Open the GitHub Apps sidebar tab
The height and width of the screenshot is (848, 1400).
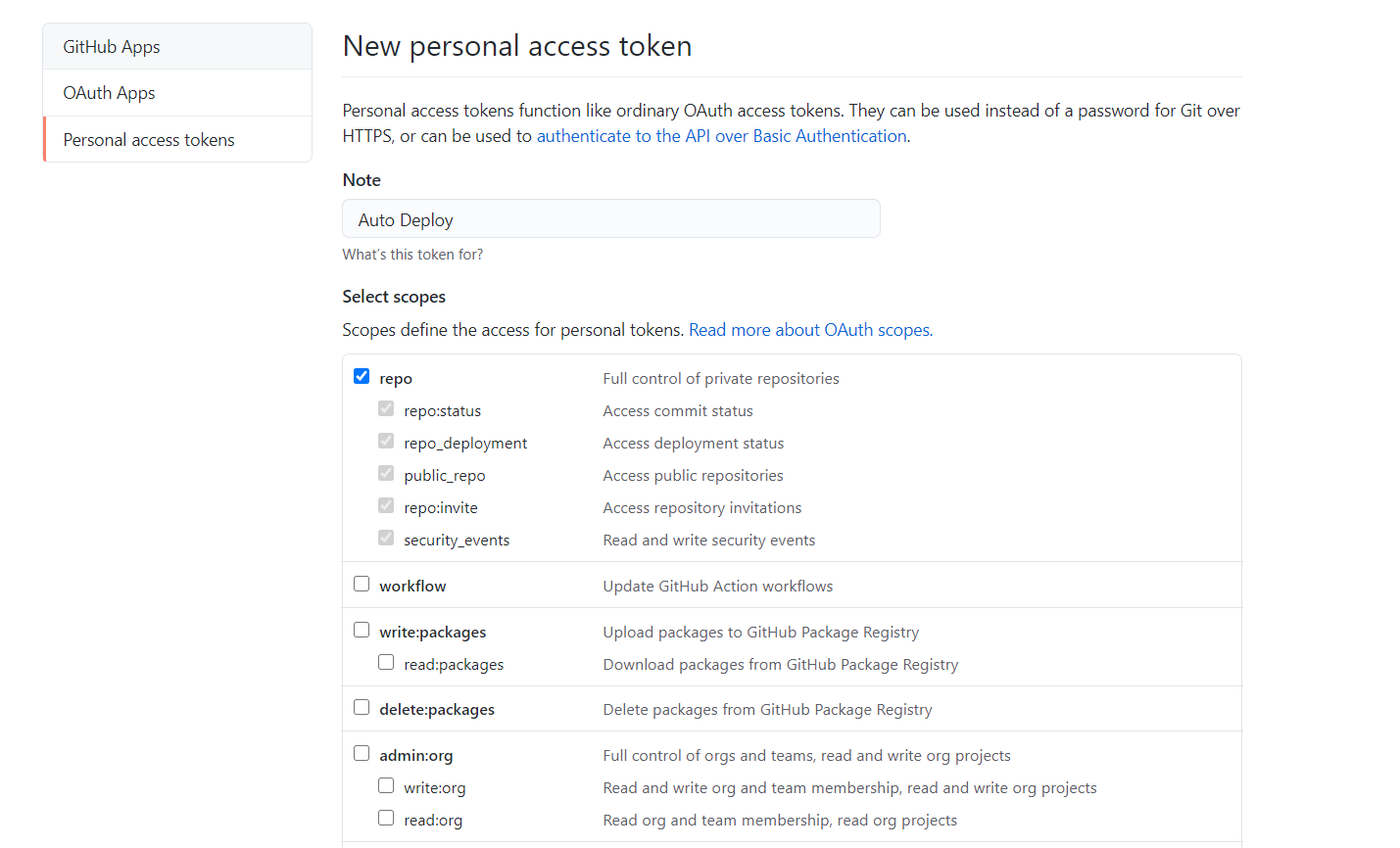tap(112, 47)
